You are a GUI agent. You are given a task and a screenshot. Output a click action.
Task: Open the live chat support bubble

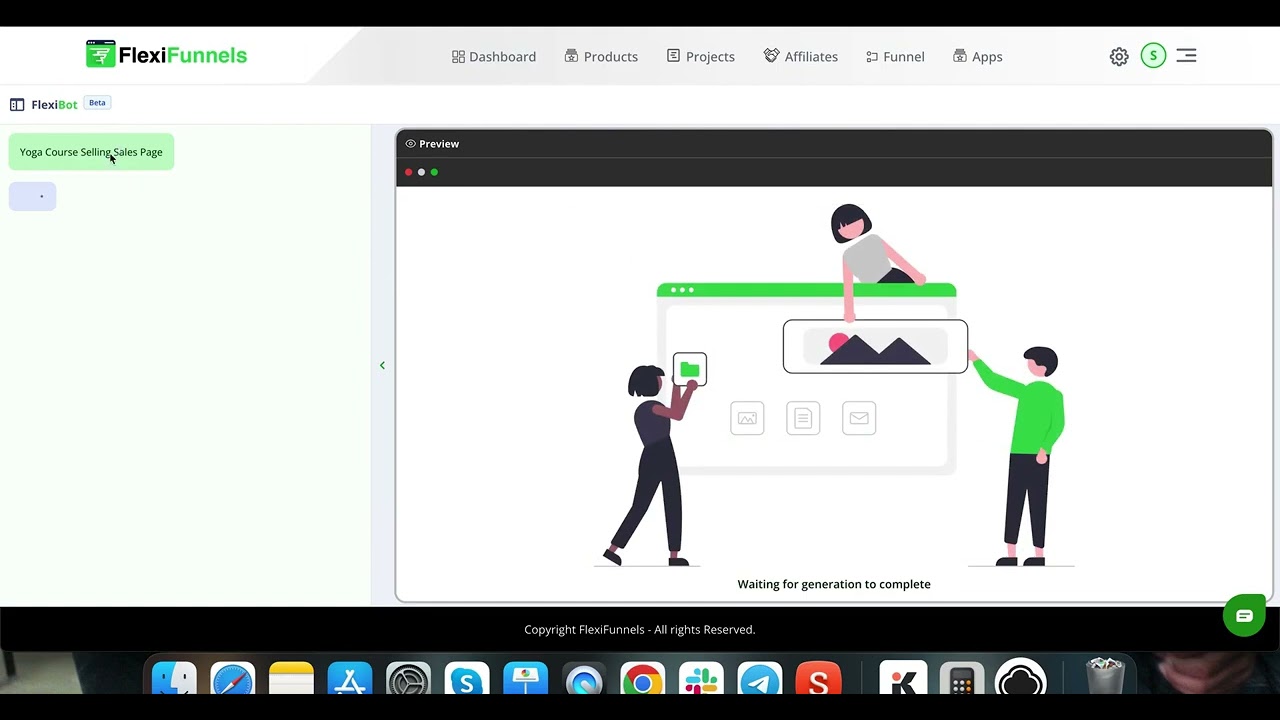pyautogui.click(x=1244, y=616)
